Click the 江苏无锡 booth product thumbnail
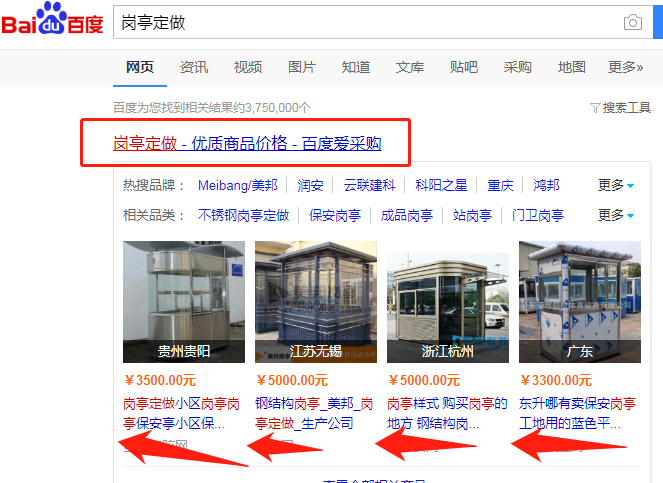Image resolution: width=663 pixels, height=483 pixels. click(x=316, y=302)
